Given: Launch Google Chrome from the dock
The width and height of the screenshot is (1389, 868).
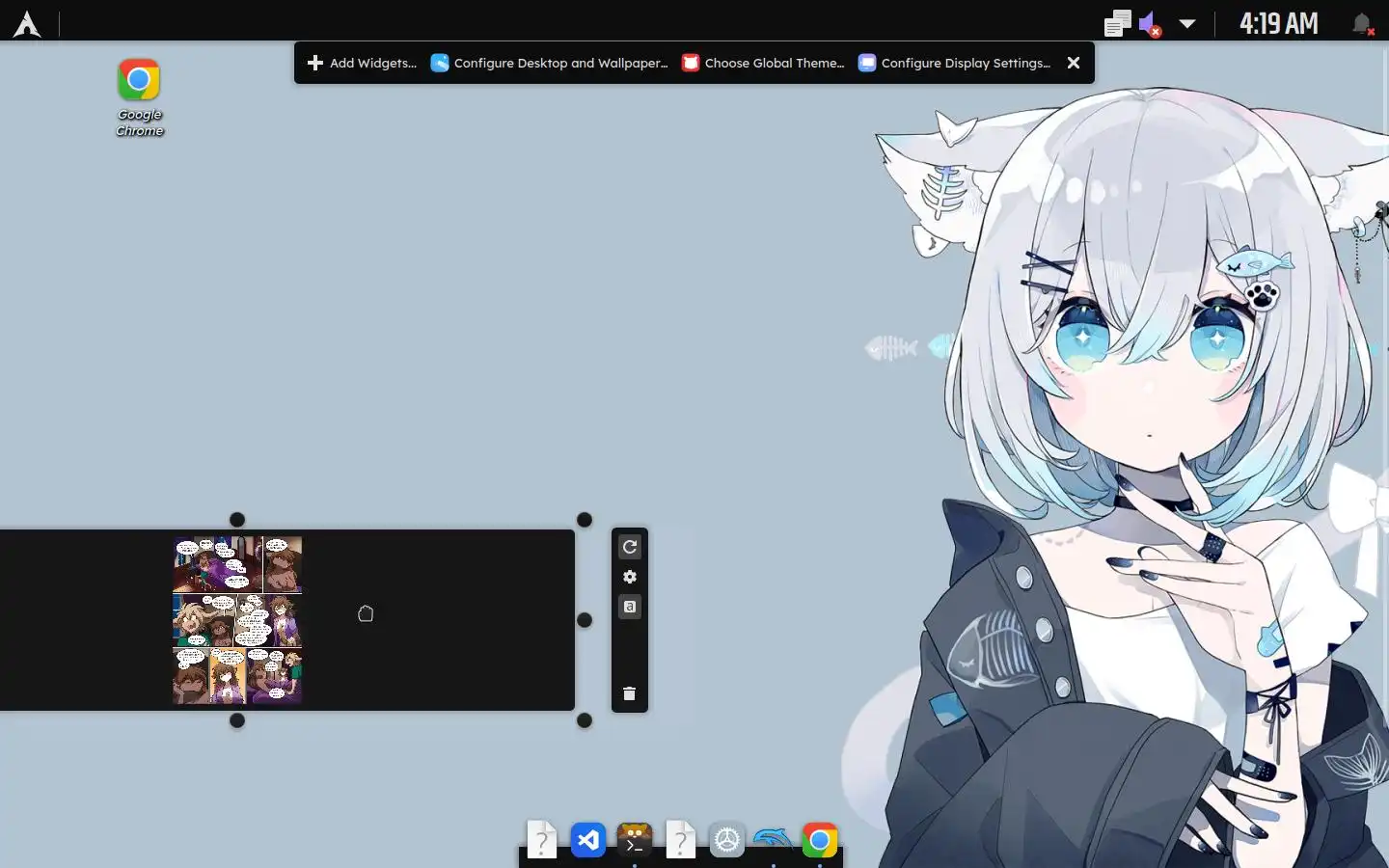Looking at the screenshot, I should 819,840.
